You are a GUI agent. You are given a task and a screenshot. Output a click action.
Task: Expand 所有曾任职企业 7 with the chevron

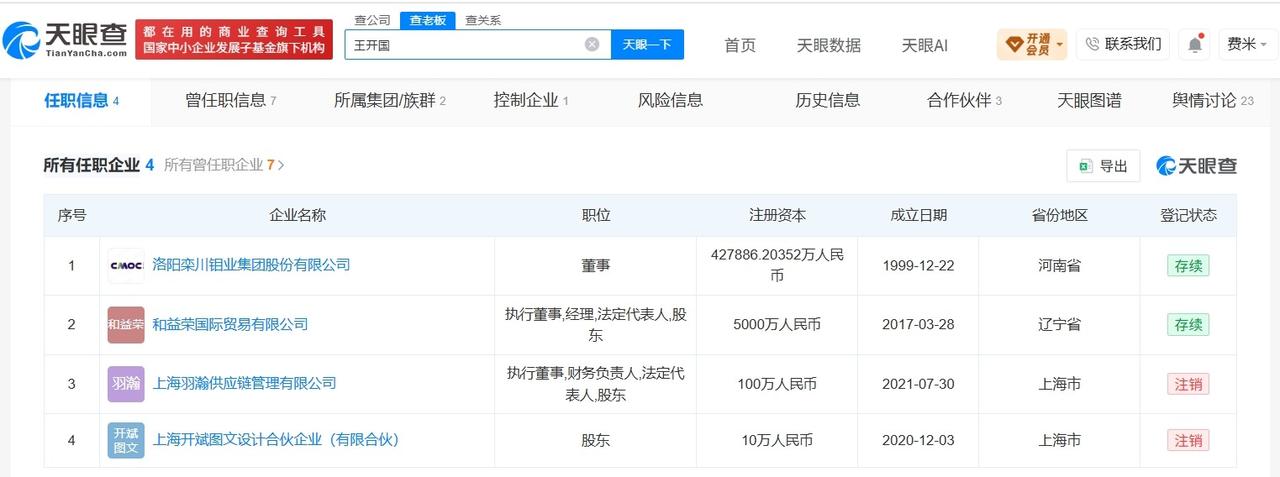281,166
